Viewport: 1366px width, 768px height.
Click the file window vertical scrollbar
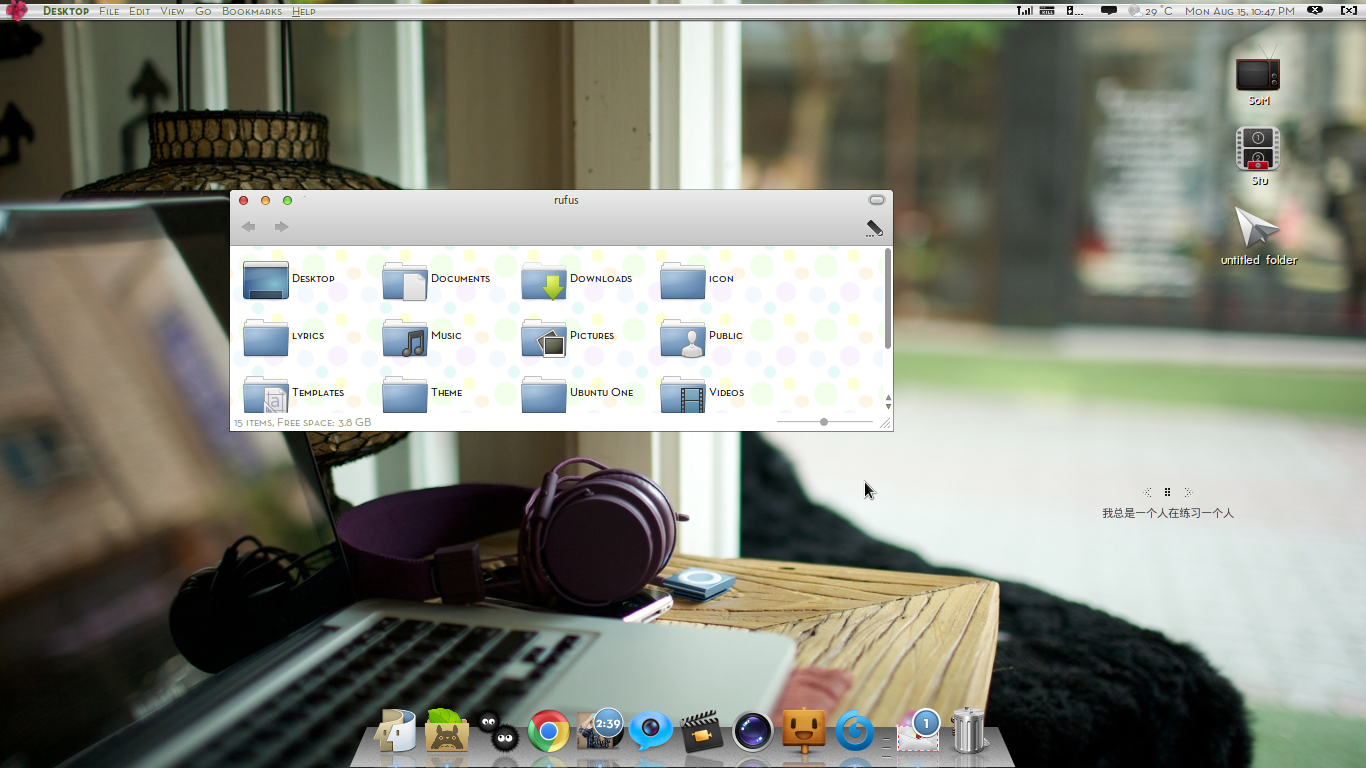click(888, 298)
